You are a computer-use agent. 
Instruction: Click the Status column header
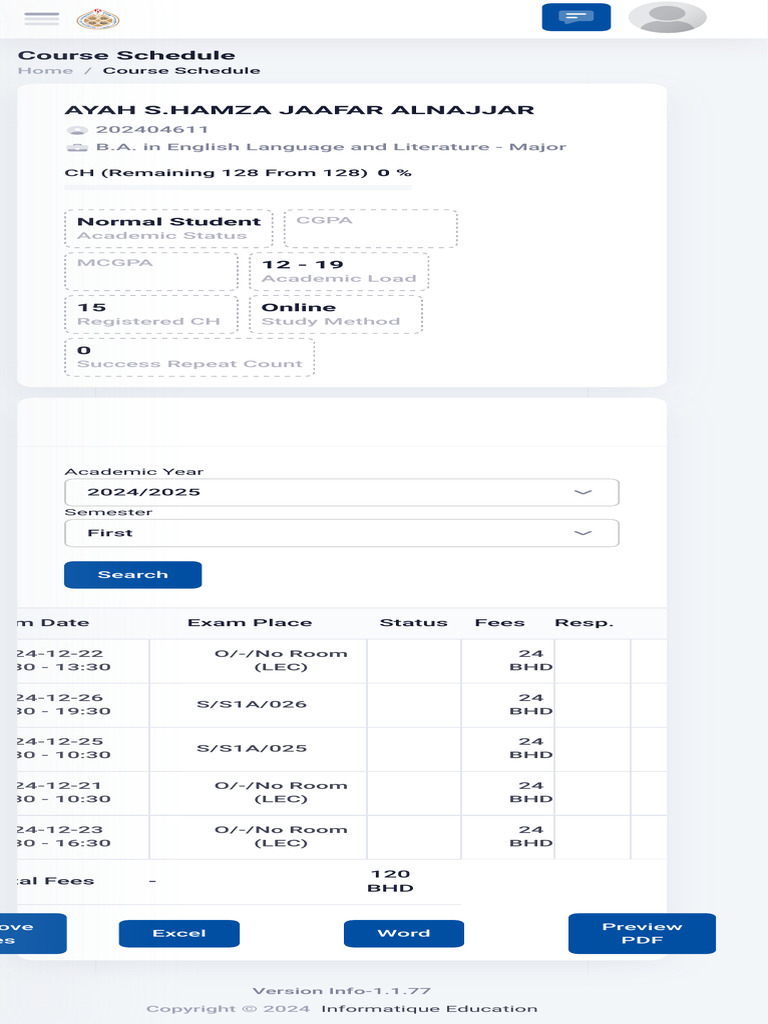(413, 623)
